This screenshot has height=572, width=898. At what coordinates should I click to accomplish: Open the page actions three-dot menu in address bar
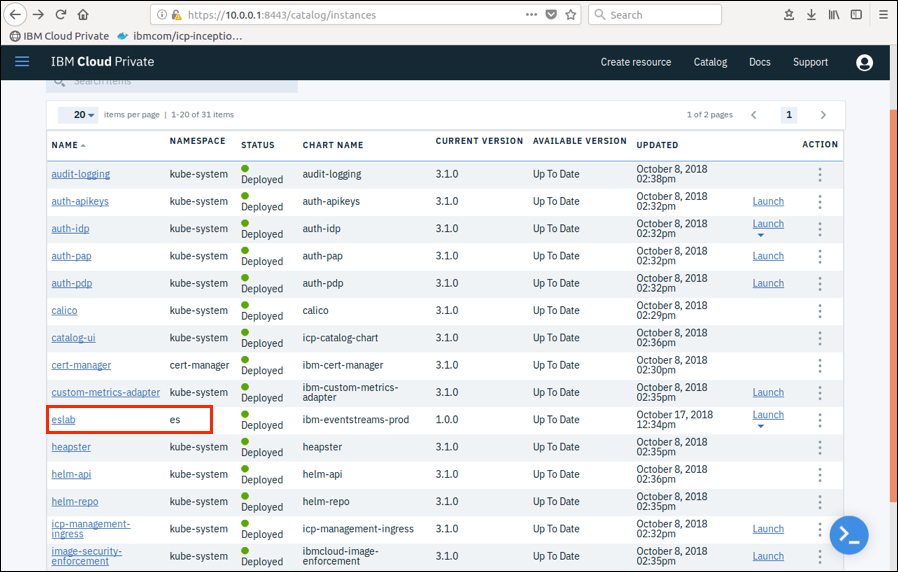point(531,15)
